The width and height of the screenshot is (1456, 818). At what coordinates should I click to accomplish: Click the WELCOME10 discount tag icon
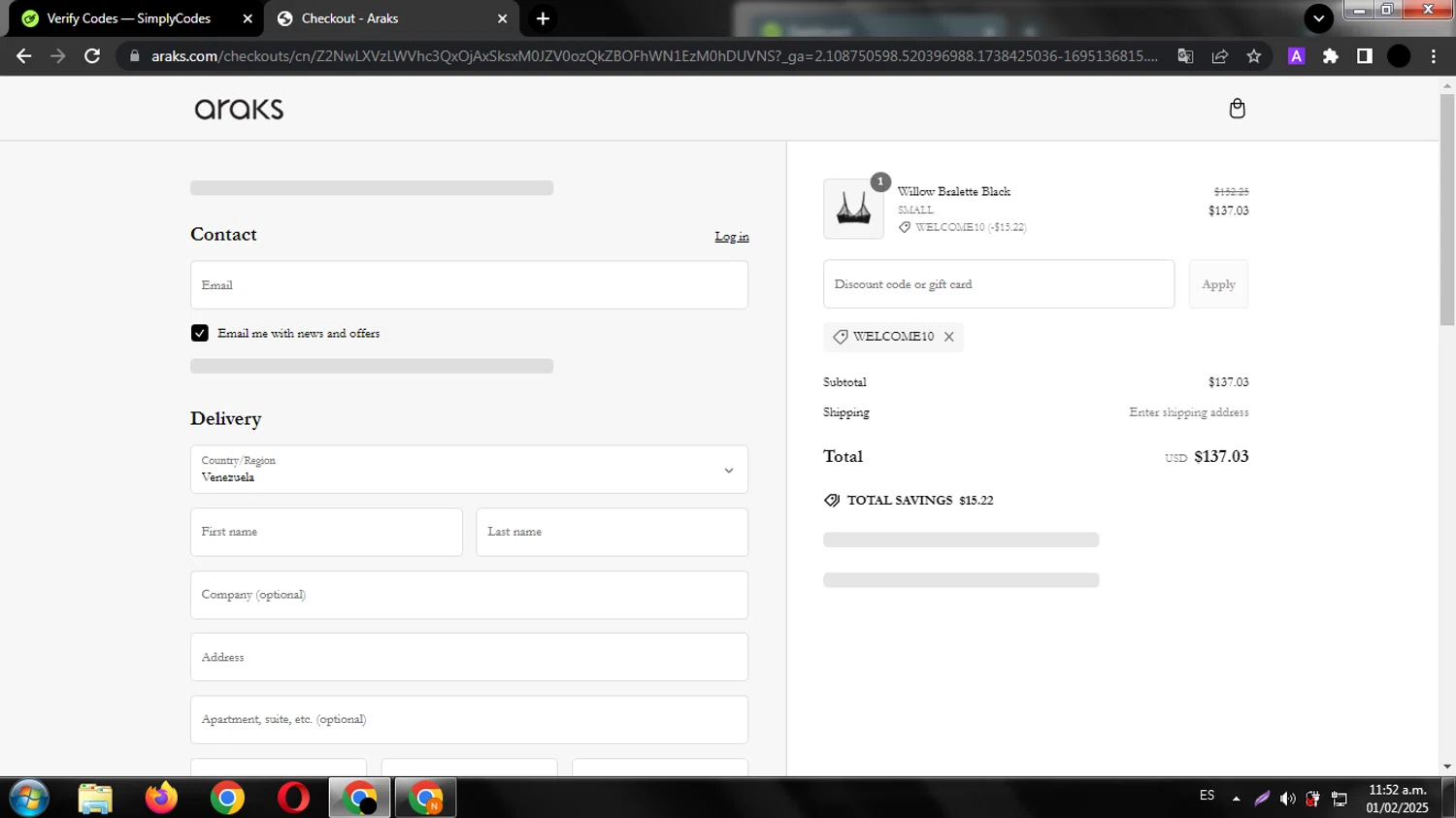pos(841,337)
